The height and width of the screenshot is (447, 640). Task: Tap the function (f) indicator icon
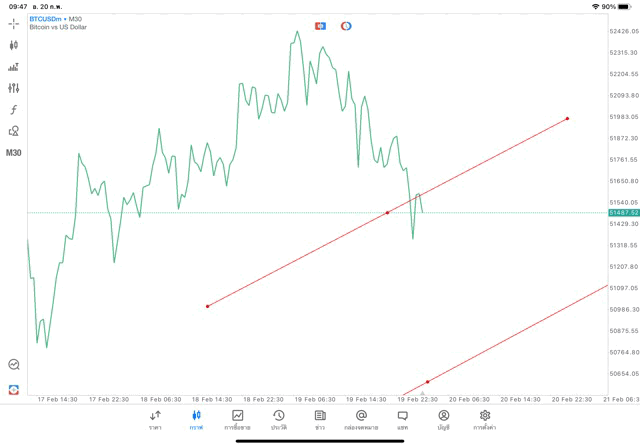[x=14, y=109]
